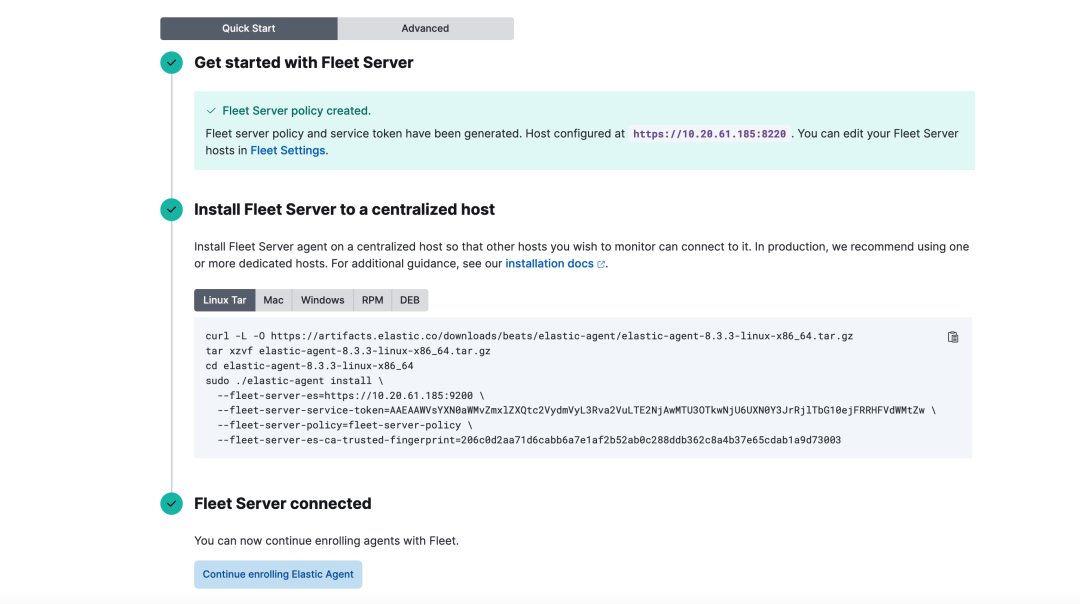Click the step checkmark for Install Fleet Server
1080x604 pixels.
click(172, 210)
